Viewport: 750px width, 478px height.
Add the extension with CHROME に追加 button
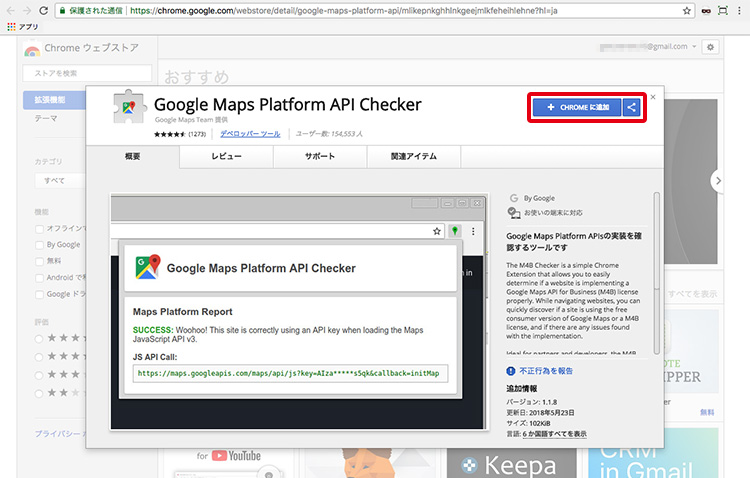point(577,107)
